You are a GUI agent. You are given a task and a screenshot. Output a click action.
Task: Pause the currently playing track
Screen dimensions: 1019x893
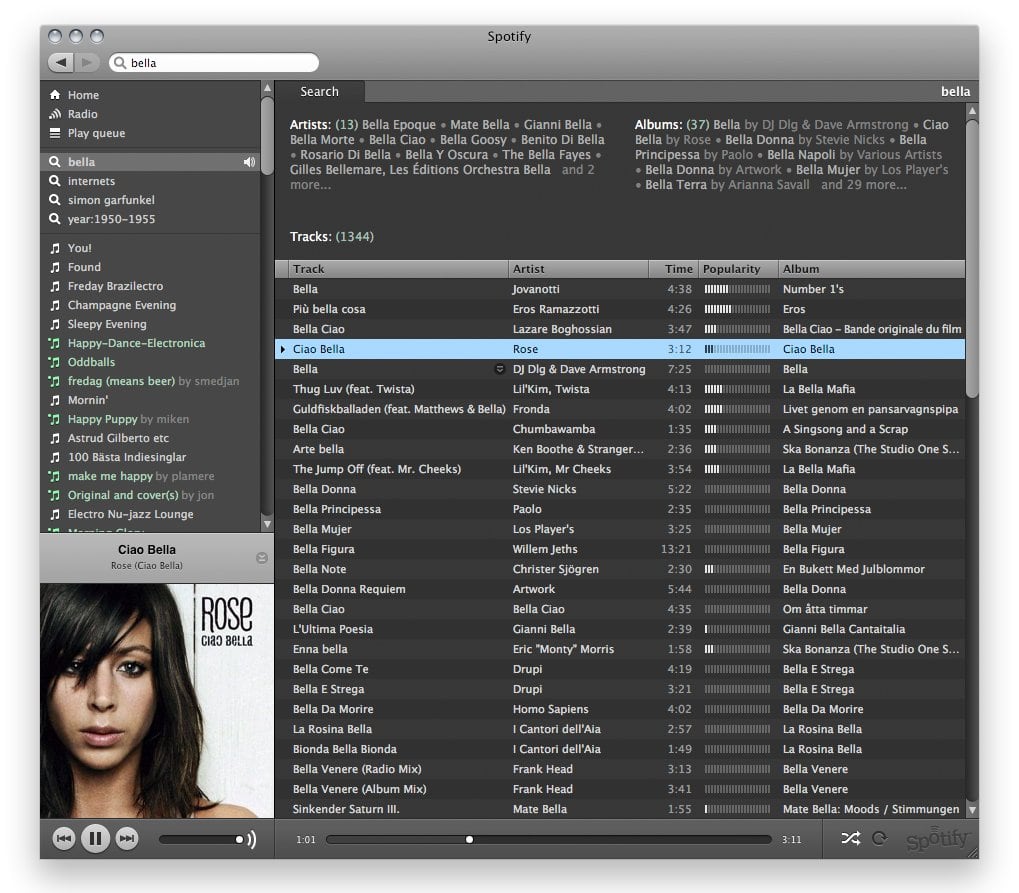click(95, 838)
